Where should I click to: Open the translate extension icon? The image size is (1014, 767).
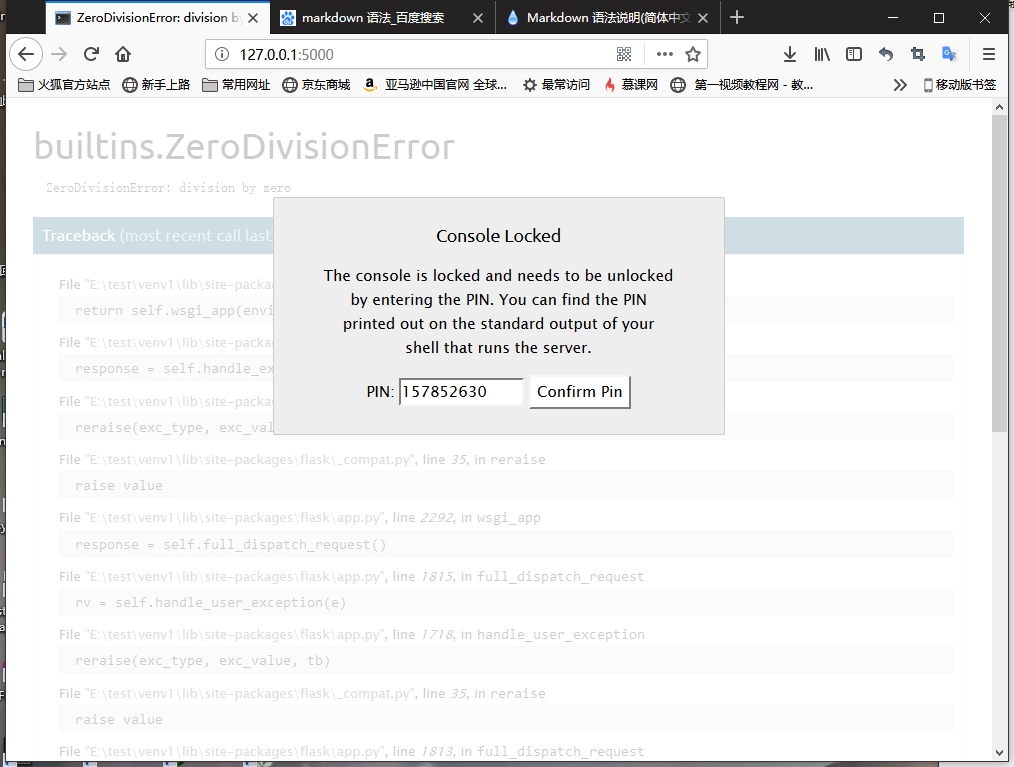pos(949,54)
